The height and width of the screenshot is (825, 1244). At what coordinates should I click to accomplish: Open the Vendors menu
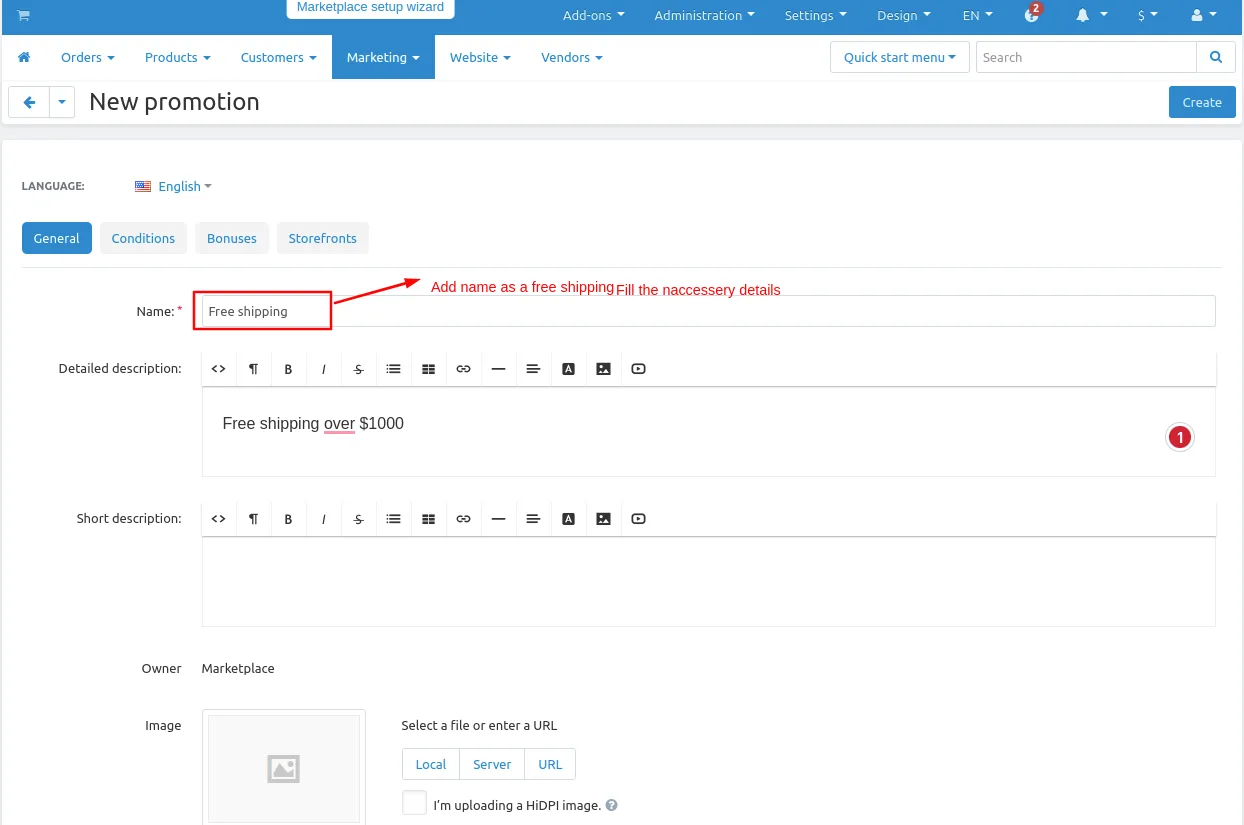[572, 57]
